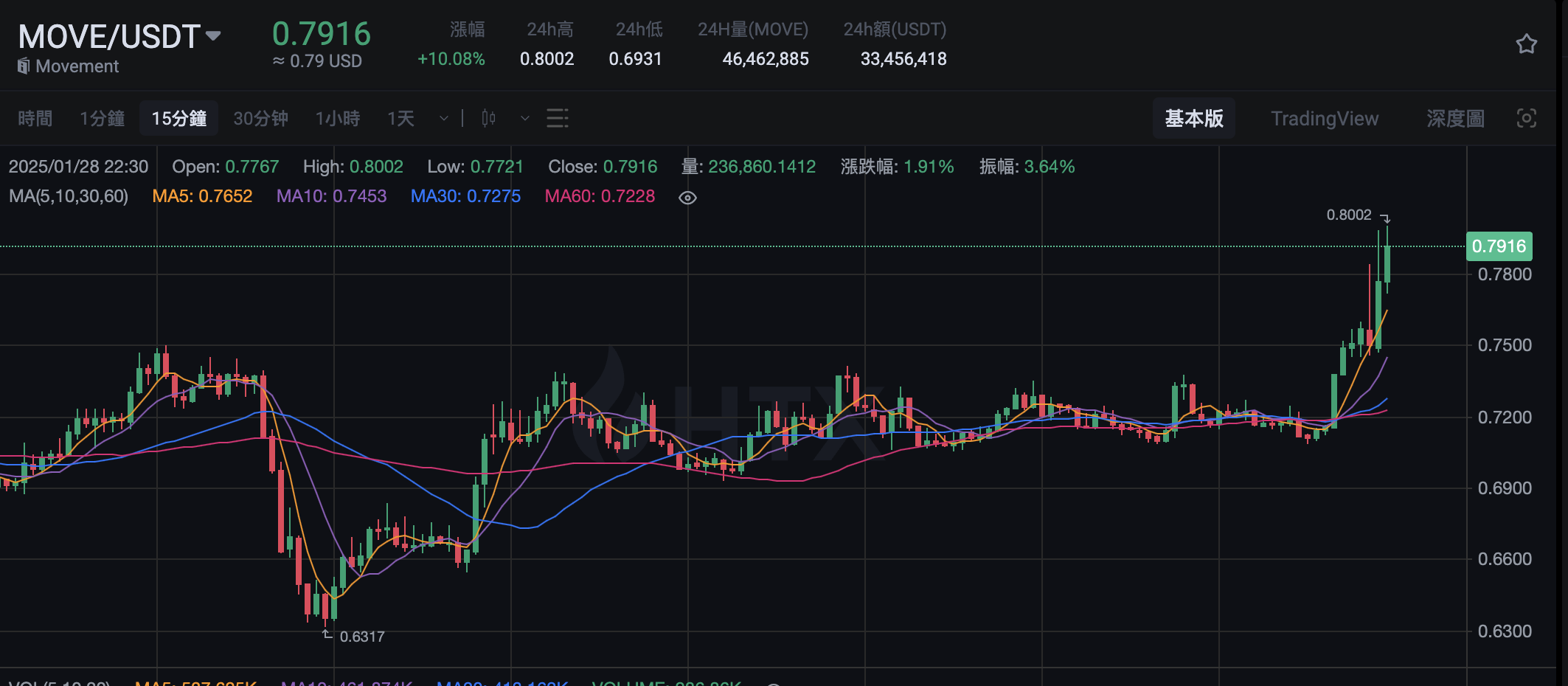Toggle MA indicator visibility eye icon
This screenshot has height=686, width=1568.
point(687,198)
